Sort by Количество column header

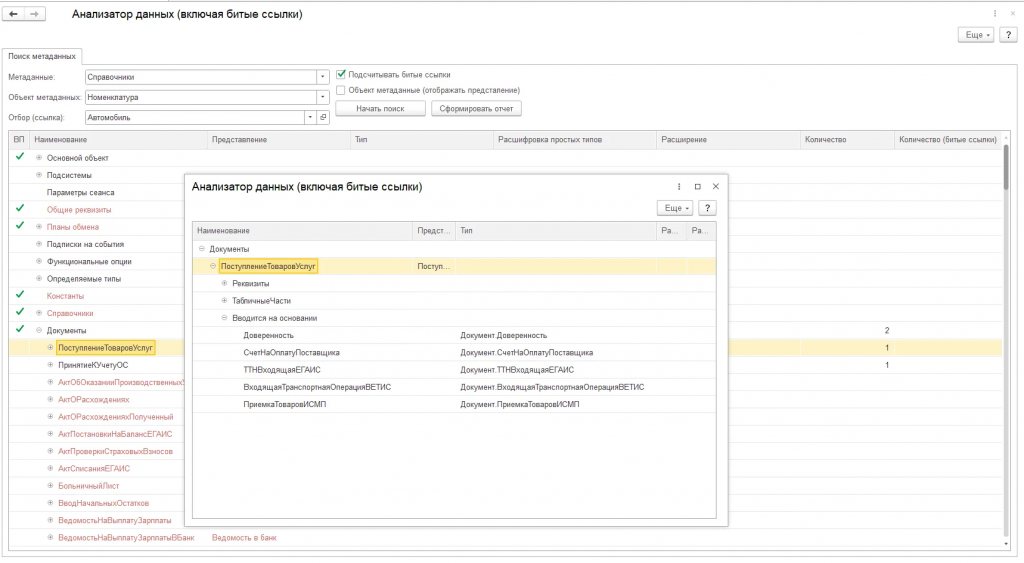pos(847,140)
